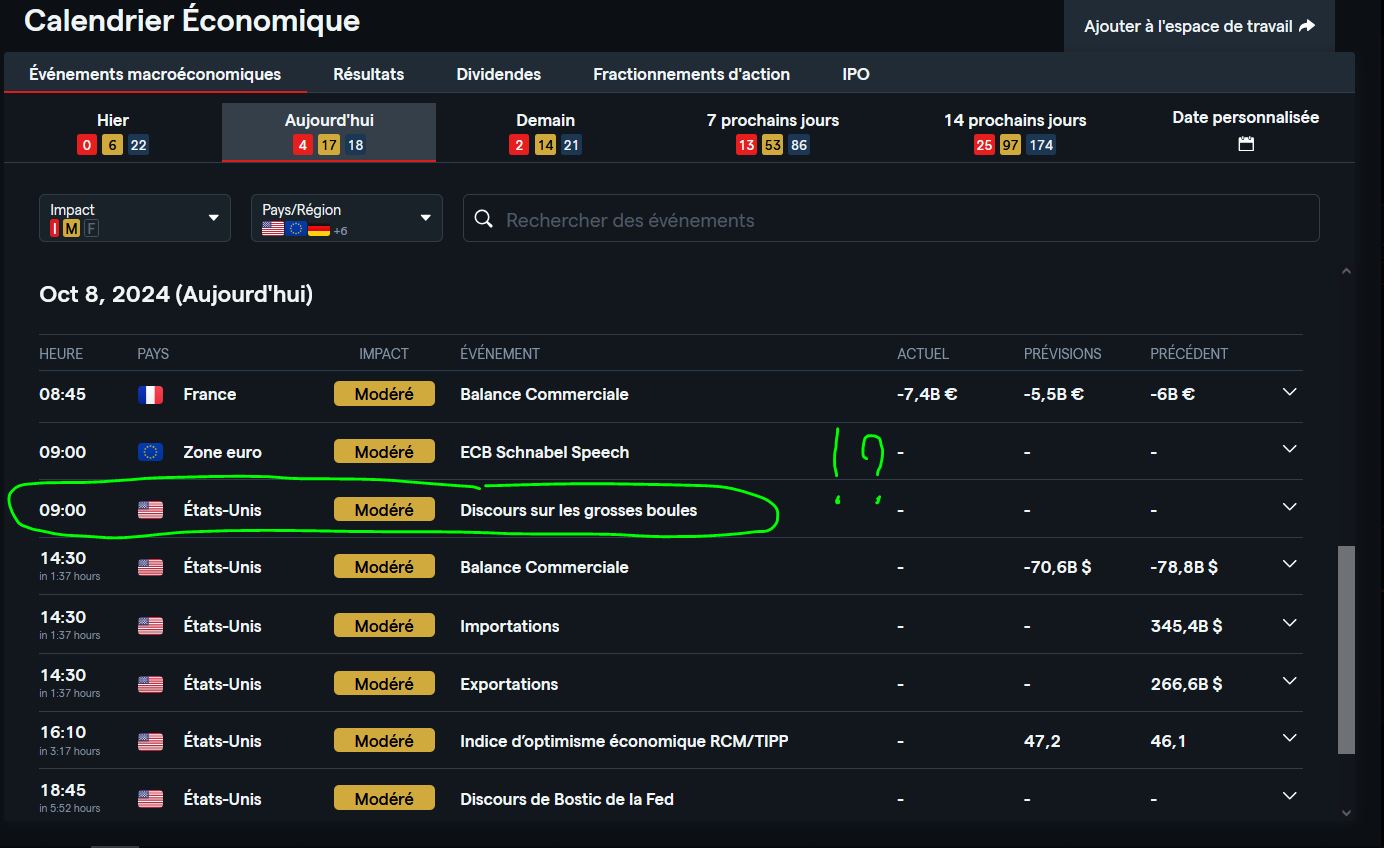Select the 14 prochains jours range

(x=1015, y=132)
